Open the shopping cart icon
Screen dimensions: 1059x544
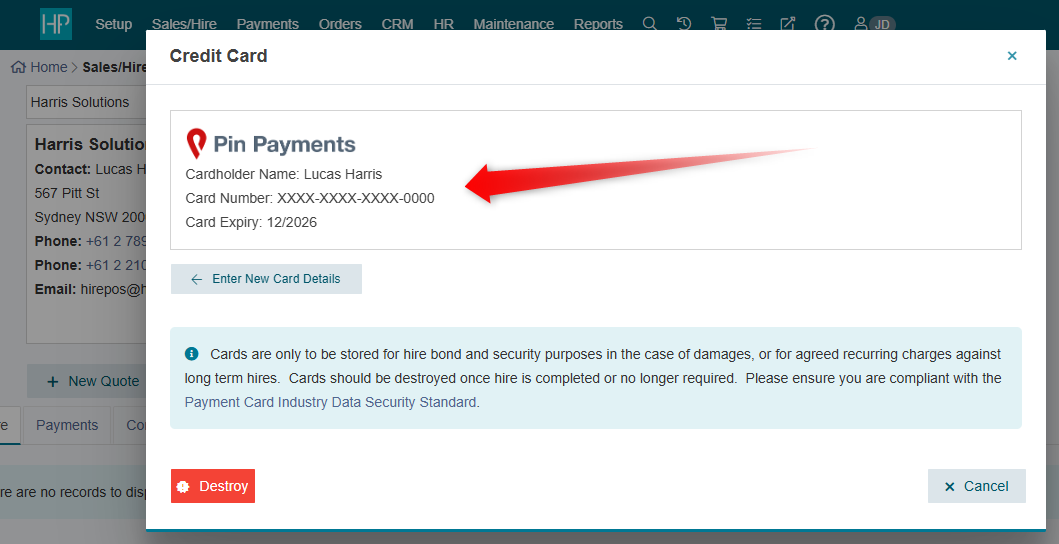(719, 24)
